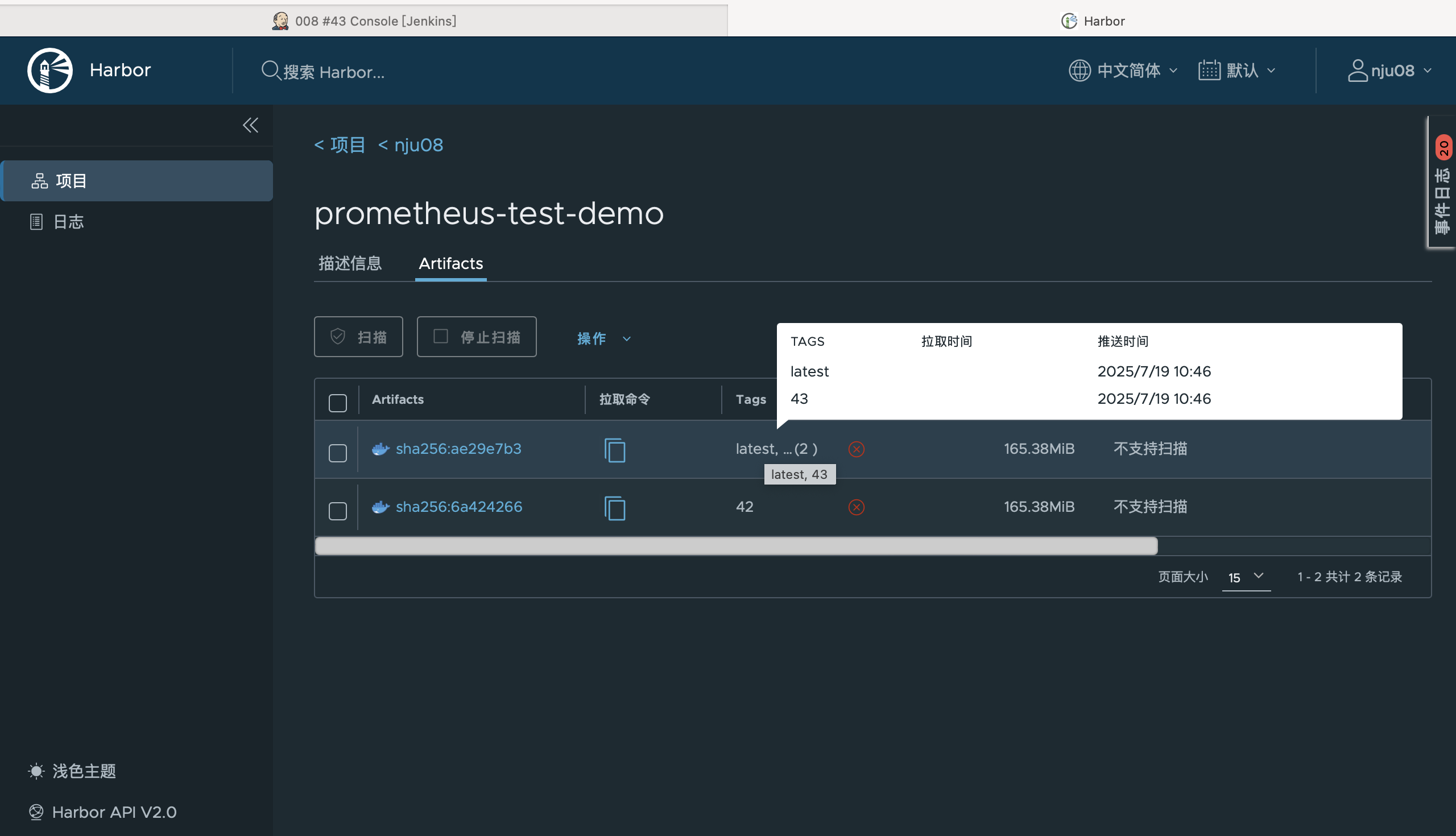Click the Tags column header
Screen dimensions: 1456x836
click(751, 399)
